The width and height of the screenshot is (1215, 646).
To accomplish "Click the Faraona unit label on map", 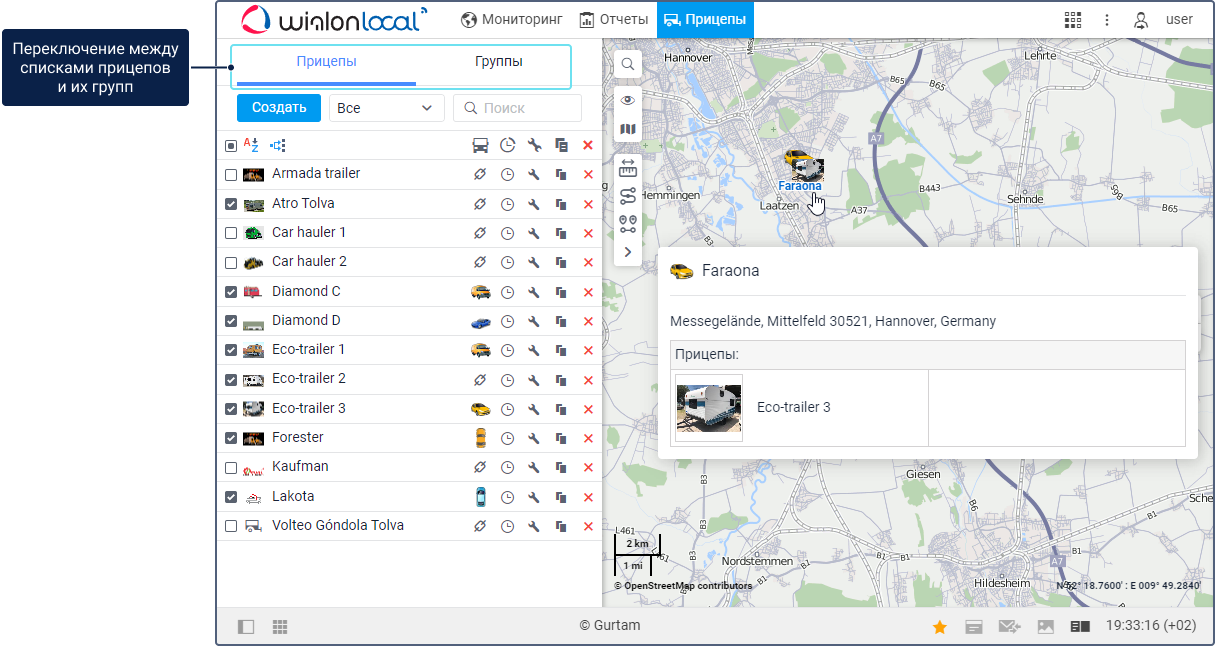I will tap(799, 186).
